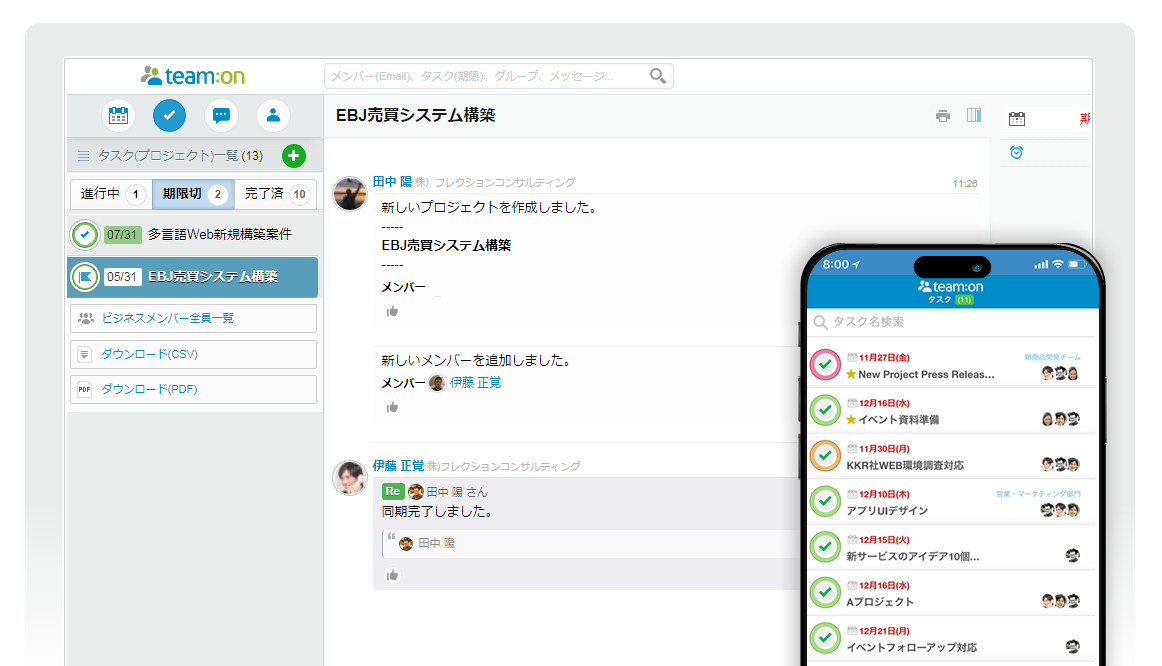Download the task list as PDF

point(193,390)
